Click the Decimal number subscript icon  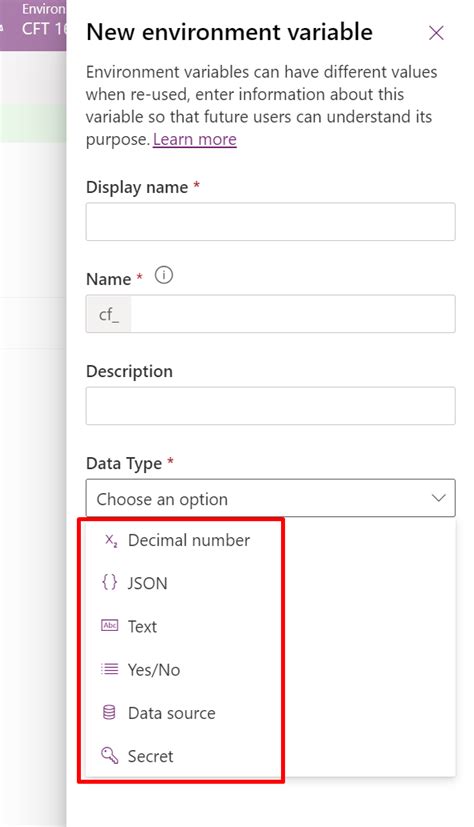111,540
